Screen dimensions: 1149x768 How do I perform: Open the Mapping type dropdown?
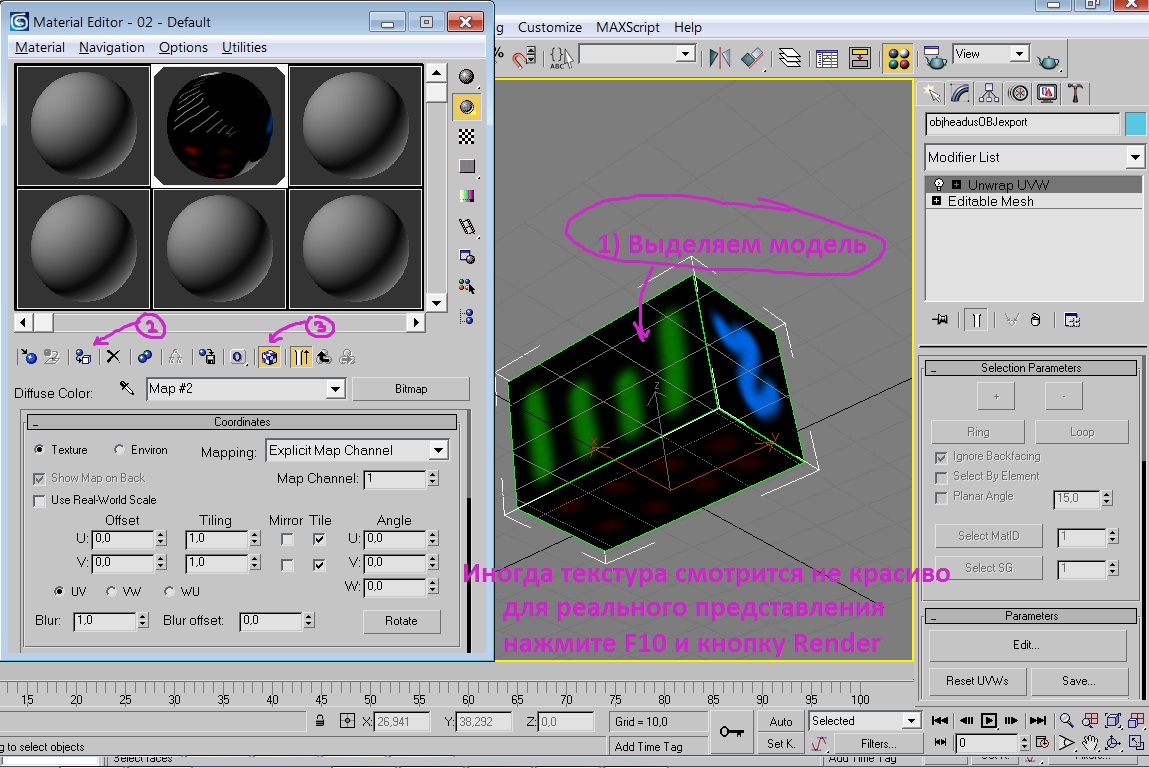click(437, 451)
